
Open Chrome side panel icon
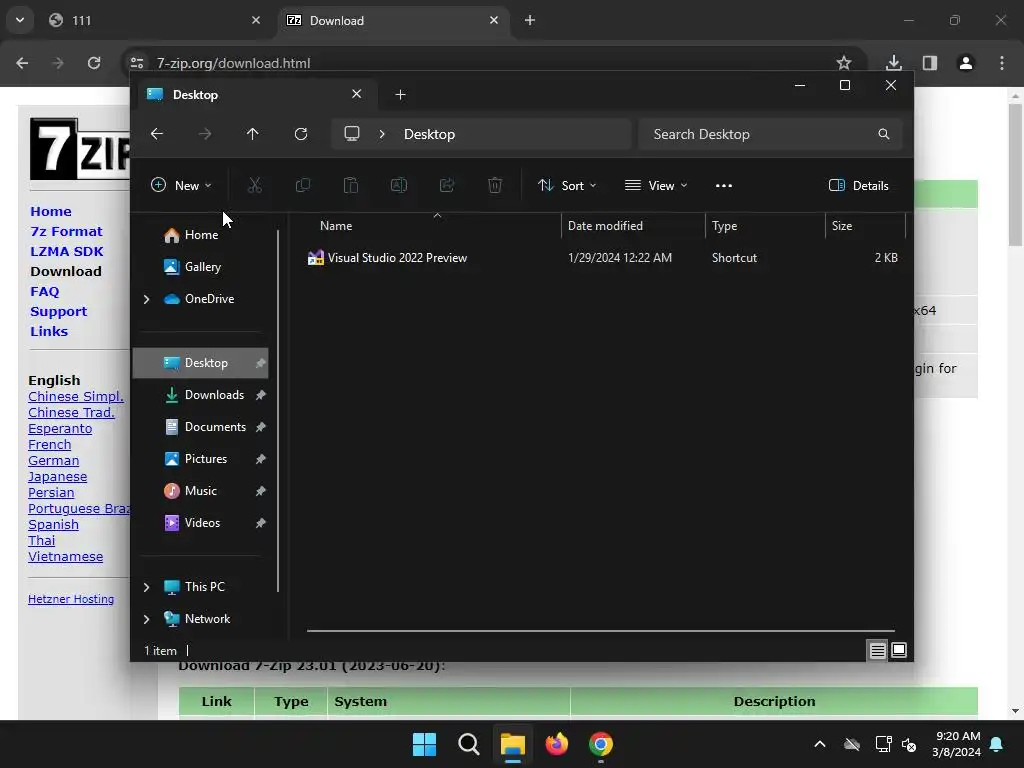click(x=930, y=63)
